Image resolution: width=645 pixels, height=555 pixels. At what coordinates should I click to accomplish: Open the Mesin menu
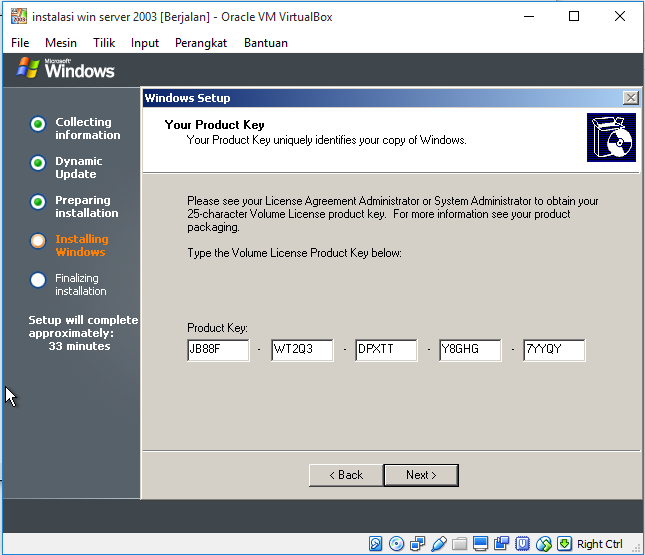click(x=61, y=43)
